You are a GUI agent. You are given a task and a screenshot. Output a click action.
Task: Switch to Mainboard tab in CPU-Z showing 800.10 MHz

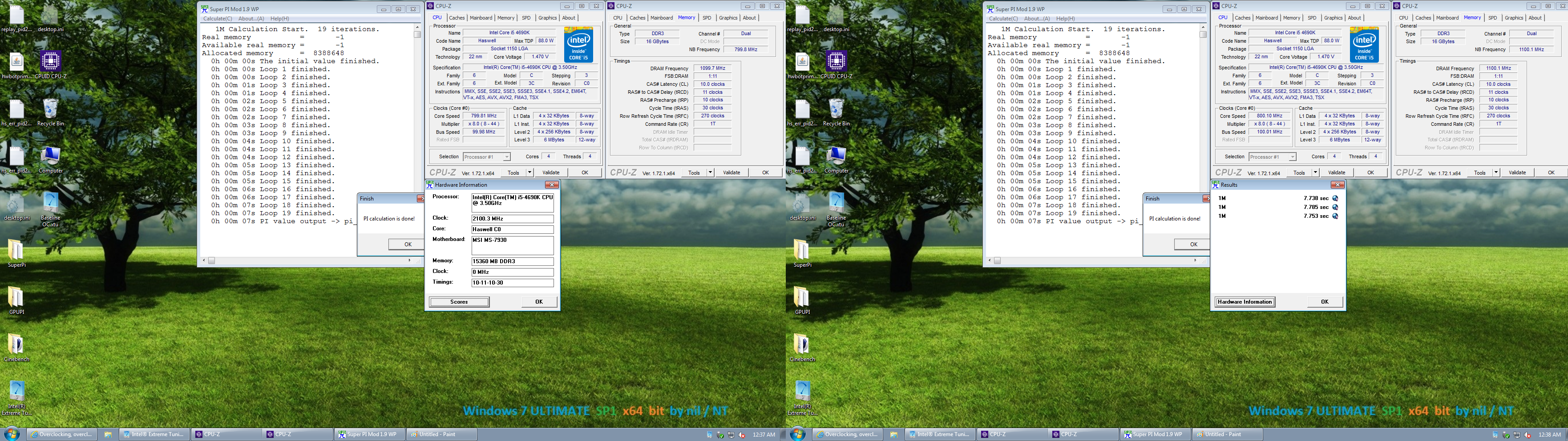(x=1267, y=18)
